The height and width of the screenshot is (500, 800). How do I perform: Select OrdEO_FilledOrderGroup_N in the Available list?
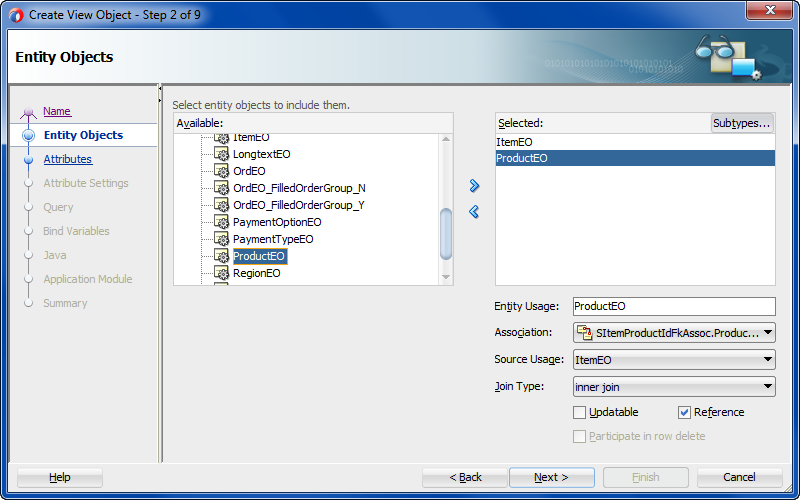(x=299, y=188)
